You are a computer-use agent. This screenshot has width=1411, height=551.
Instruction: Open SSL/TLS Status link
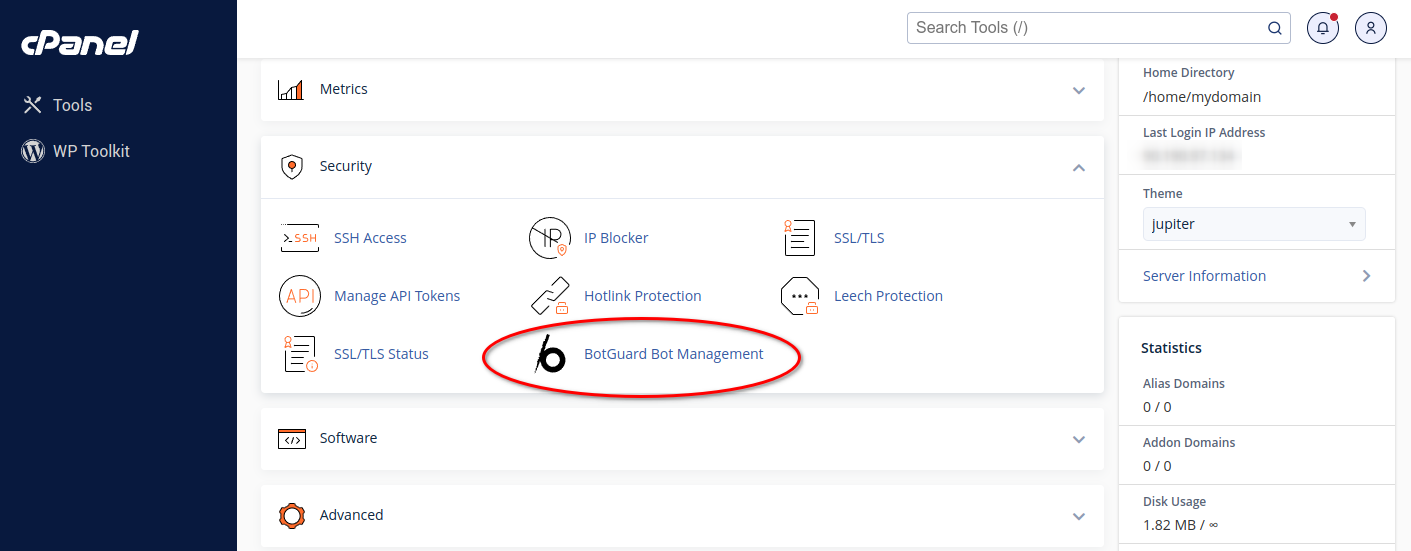[381, 354]
